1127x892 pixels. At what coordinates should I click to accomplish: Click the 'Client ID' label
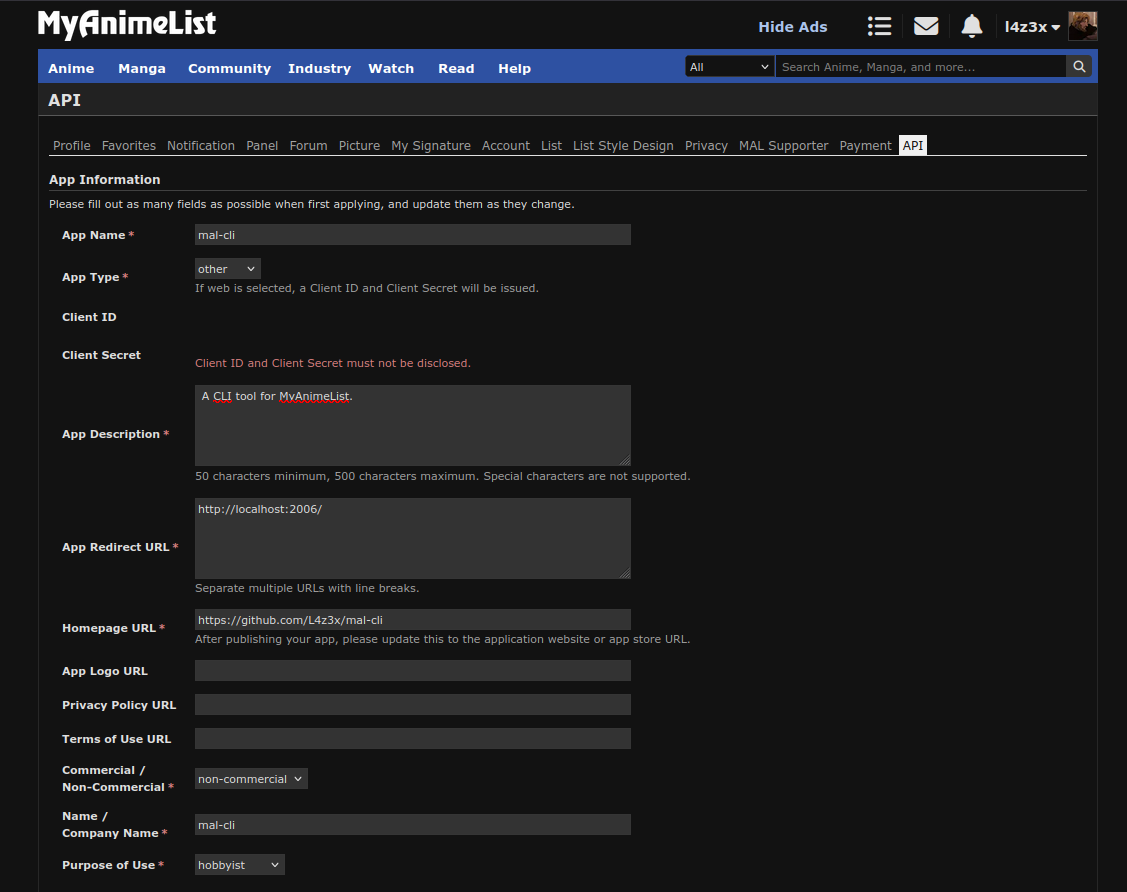(x=89, y=317)
